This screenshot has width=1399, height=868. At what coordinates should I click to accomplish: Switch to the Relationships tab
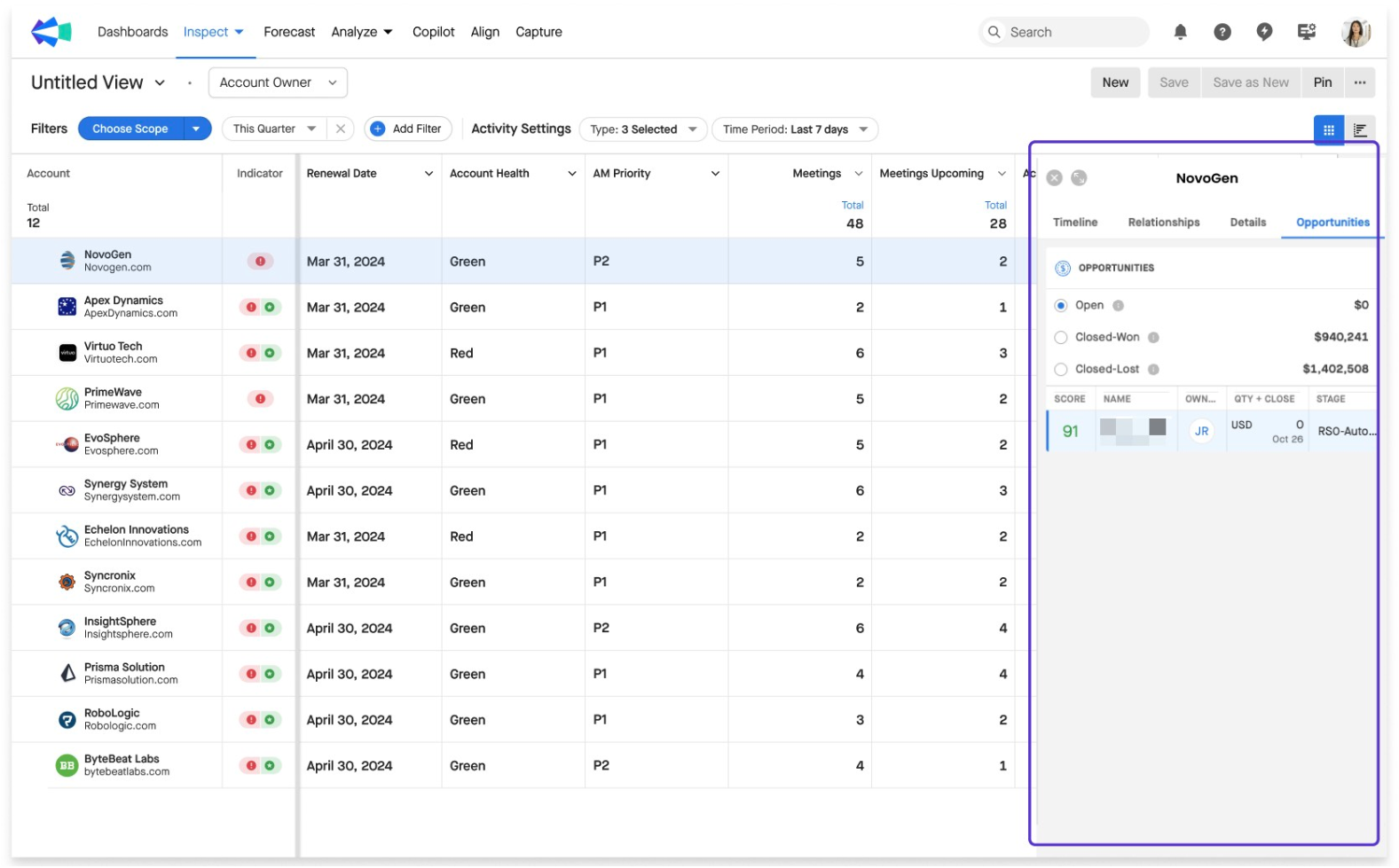pos(1163,223)
